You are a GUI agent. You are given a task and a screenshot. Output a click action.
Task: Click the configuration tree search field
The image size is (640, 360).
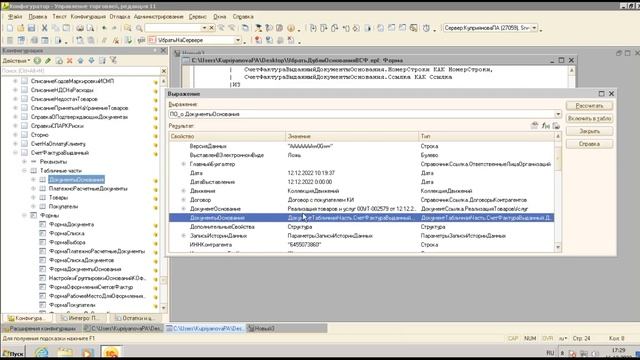pyautogui.click(x=81, y=71)
